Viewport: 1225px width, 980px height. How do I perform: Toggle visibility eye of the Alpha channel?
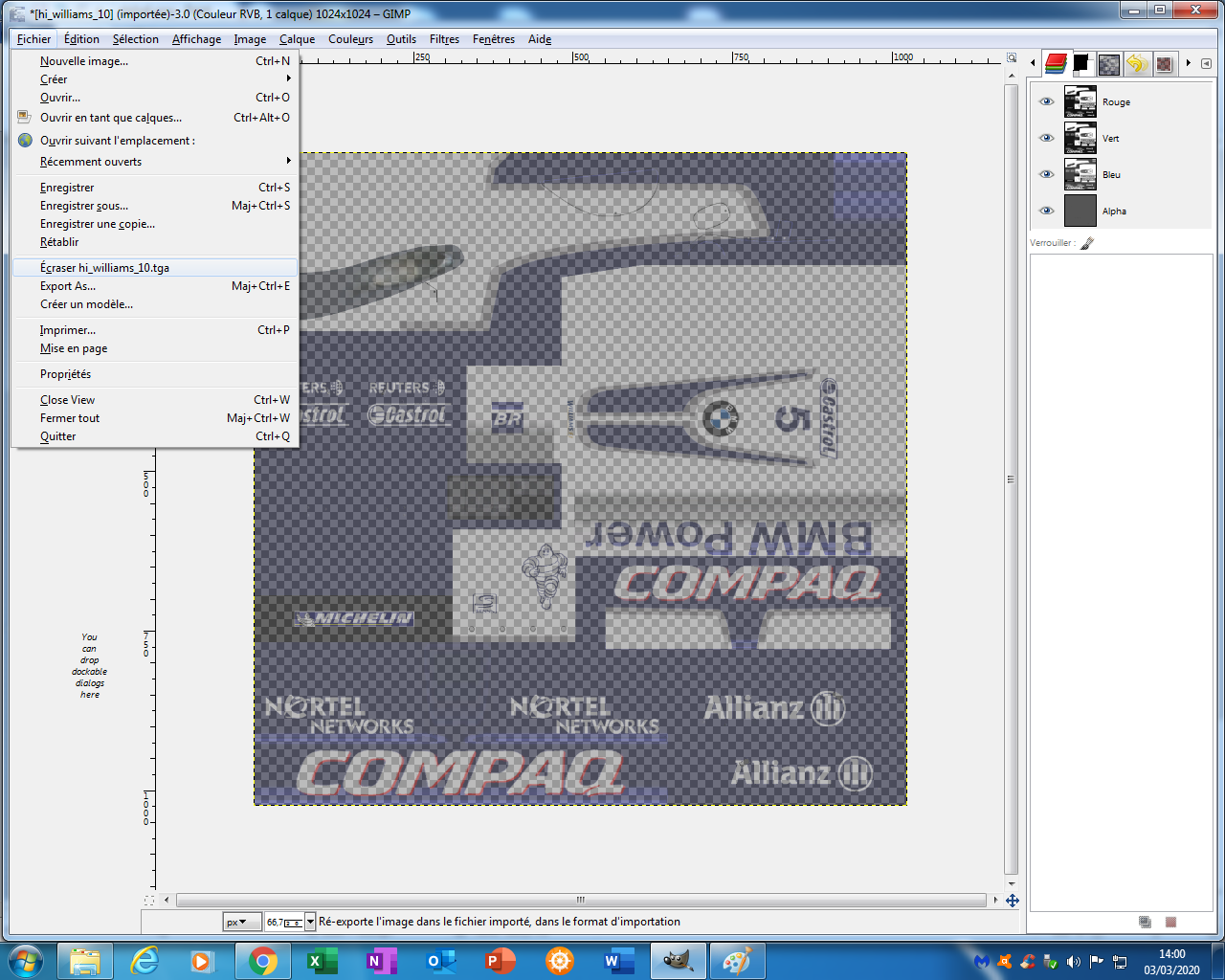1046,211
